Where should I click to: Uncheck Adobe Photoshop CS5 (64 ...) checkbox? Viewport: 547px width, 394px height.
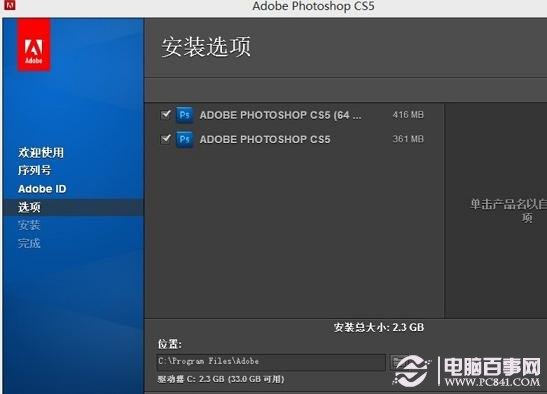(166, 115)
